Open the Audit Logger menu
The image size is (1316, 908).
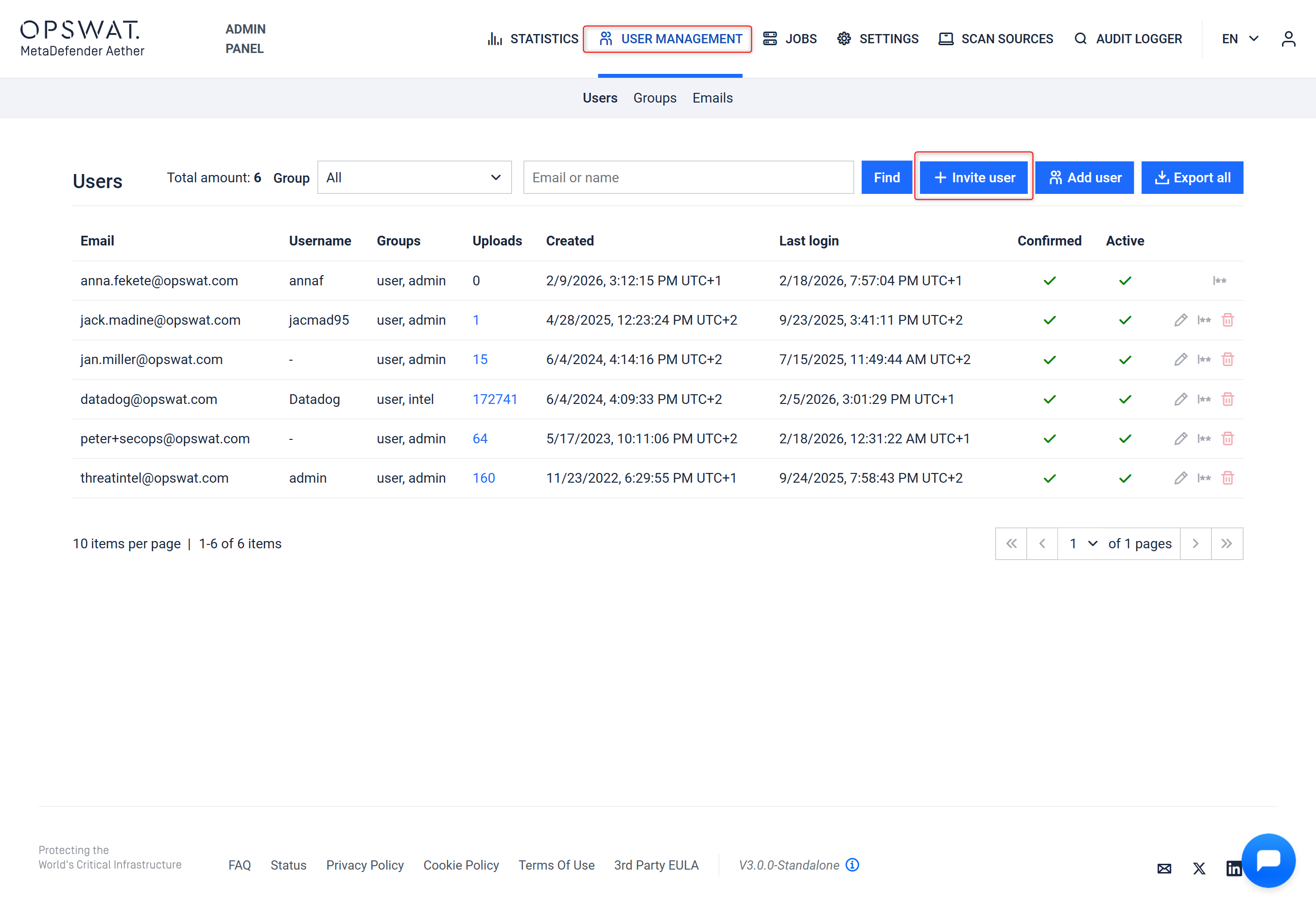[1128, 39]
